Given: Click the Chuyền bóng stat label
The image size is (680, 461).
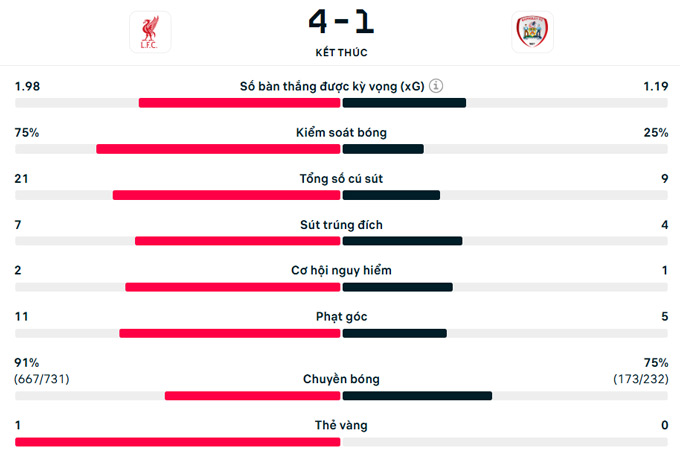Looking at the screenshot, I should [x=340, y=379].
